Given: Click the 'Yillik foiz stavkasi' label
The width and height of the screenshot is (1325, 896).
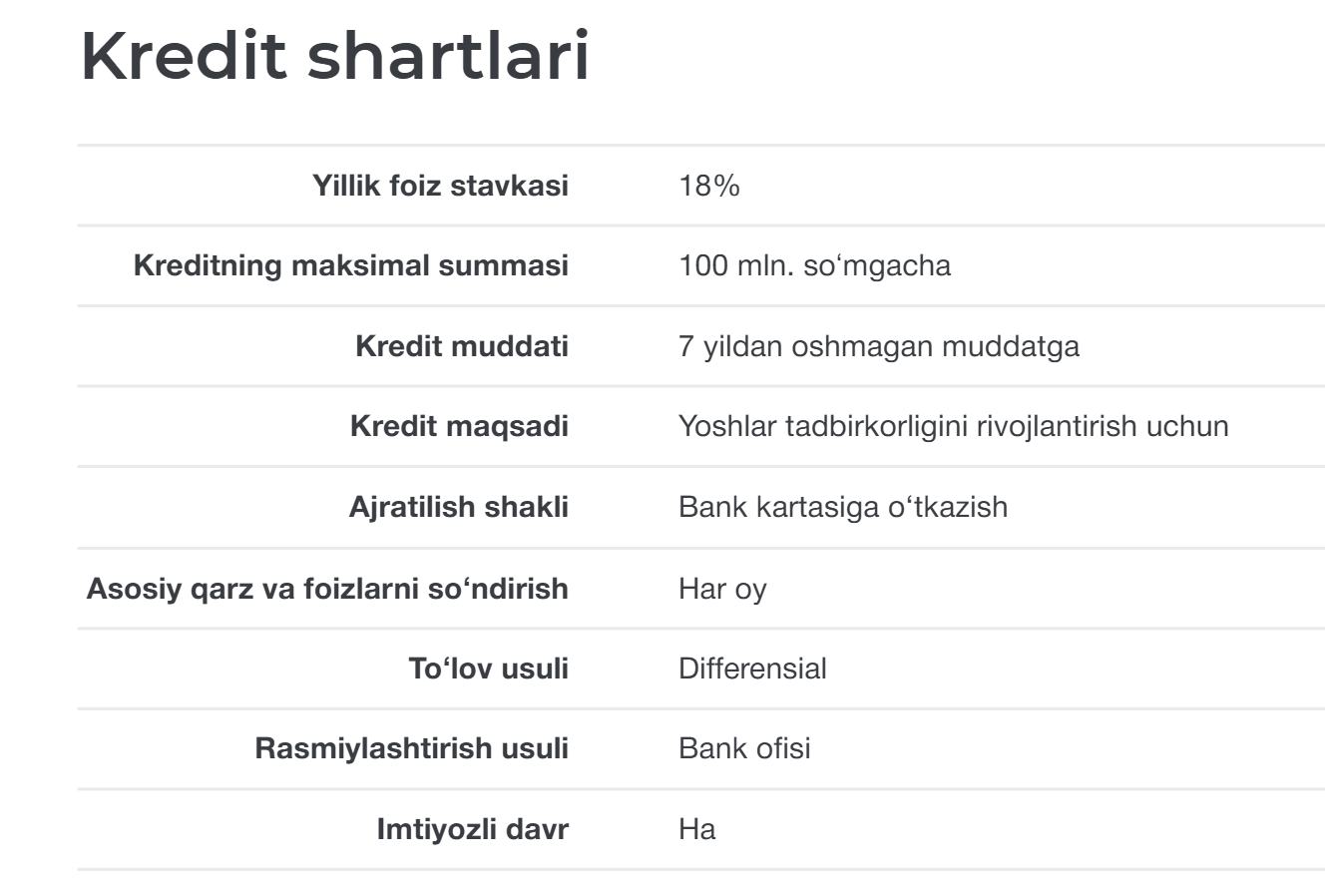Looking at the screenshot, I should point(440,186).
